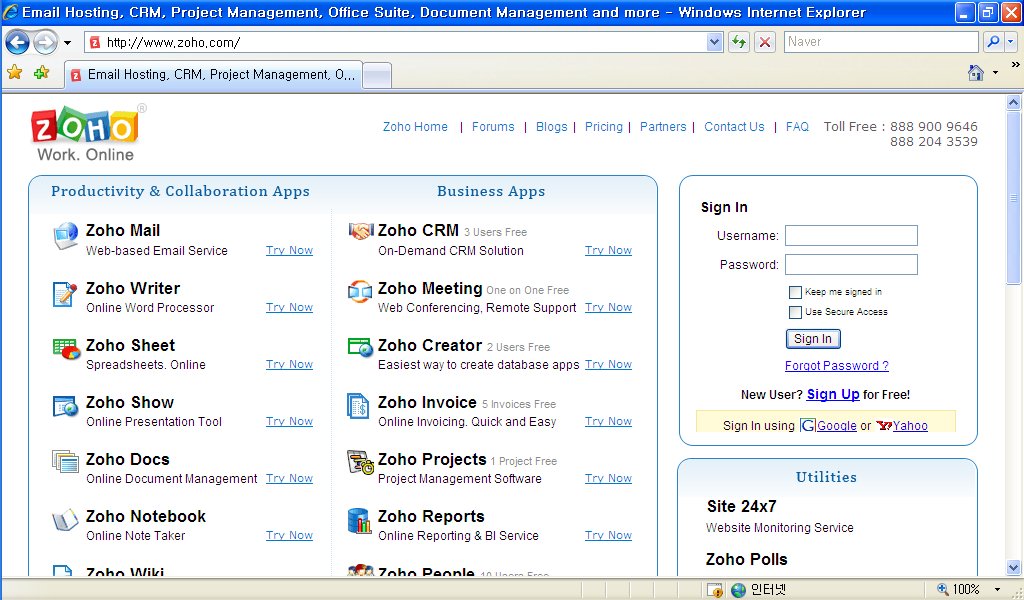Click the Zoho Docs icon
The image size is (1024, 600).
tap(65, 462)
